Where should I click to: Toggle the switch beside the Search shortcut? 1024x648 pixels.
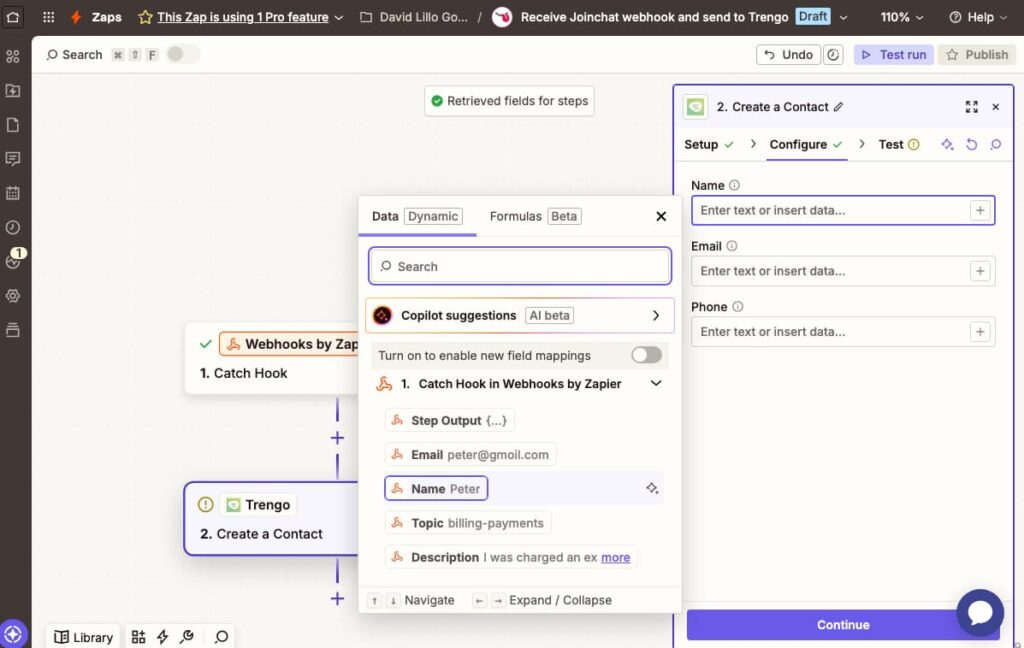182,54
